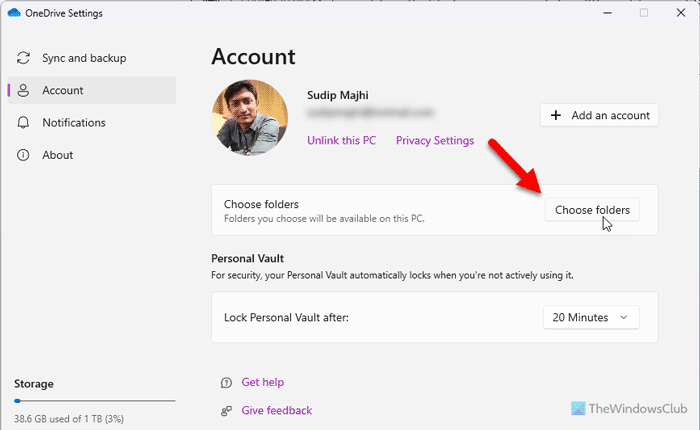Viewport: 700px width, 430px height.
Task: Open the Privacy Settings link
Action: coord(435,141)
